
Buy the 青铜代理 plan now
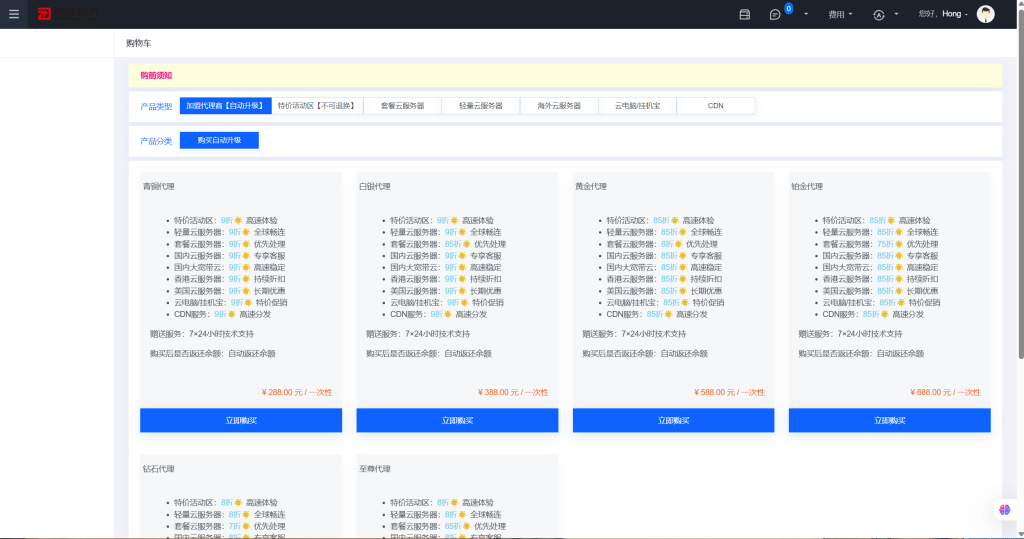click(241, 421)
